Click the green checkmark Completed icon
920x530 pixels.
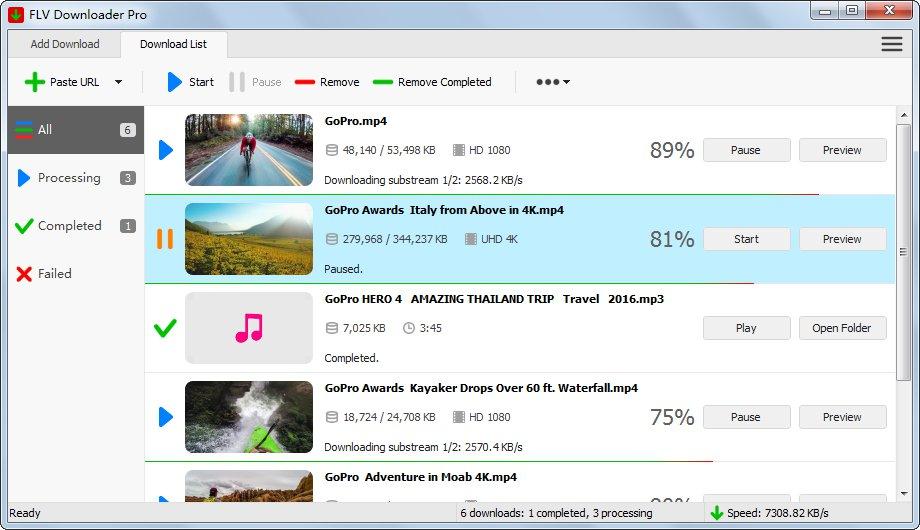pyautogui.click(x=24, y=226)
